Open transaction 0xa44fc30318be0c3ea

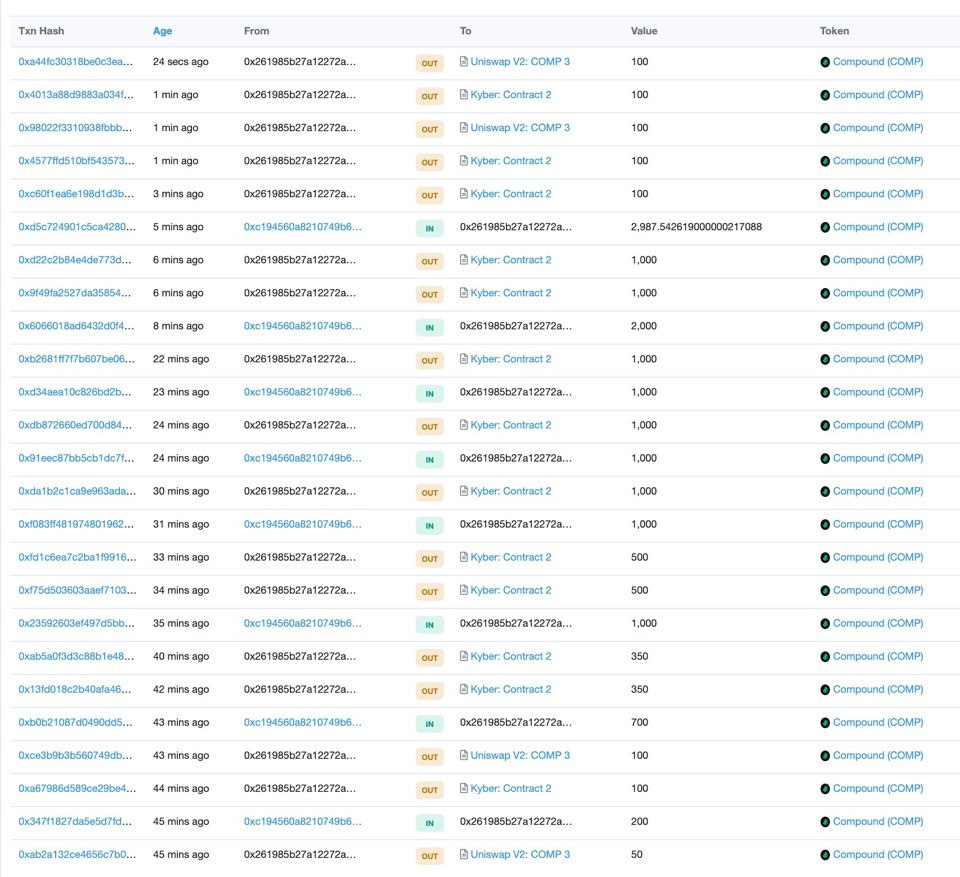[x=75, y=61]
